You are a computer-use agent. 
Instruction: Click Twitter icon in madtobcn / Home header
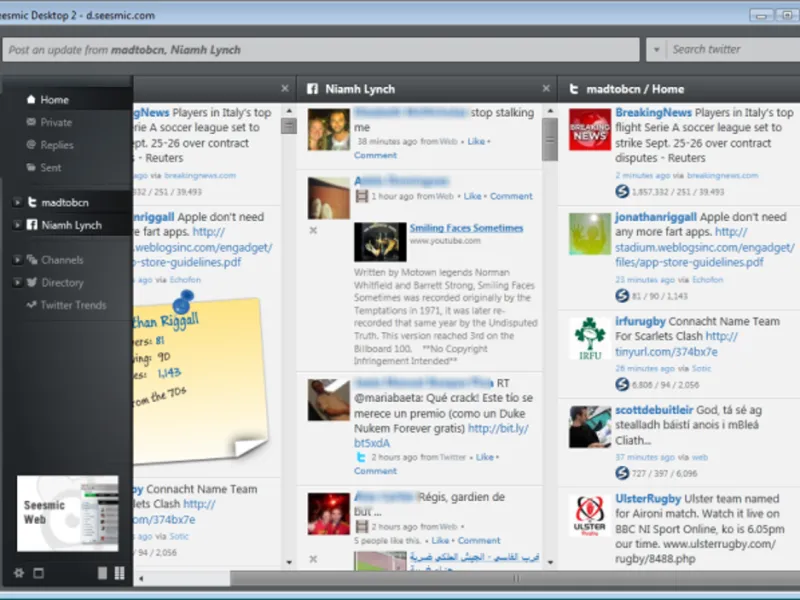point(574,89)
